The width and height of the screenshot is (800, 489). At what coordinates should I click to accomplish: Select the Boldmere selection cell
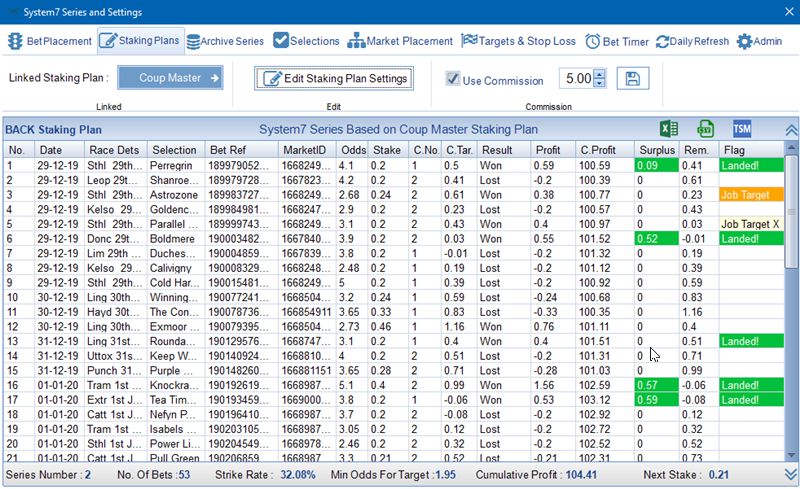click(x=176, y=239)
